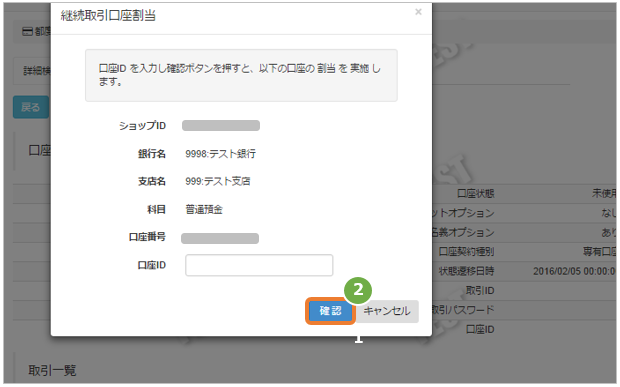Click the 口座ID row label in background table

coord(480,329)
